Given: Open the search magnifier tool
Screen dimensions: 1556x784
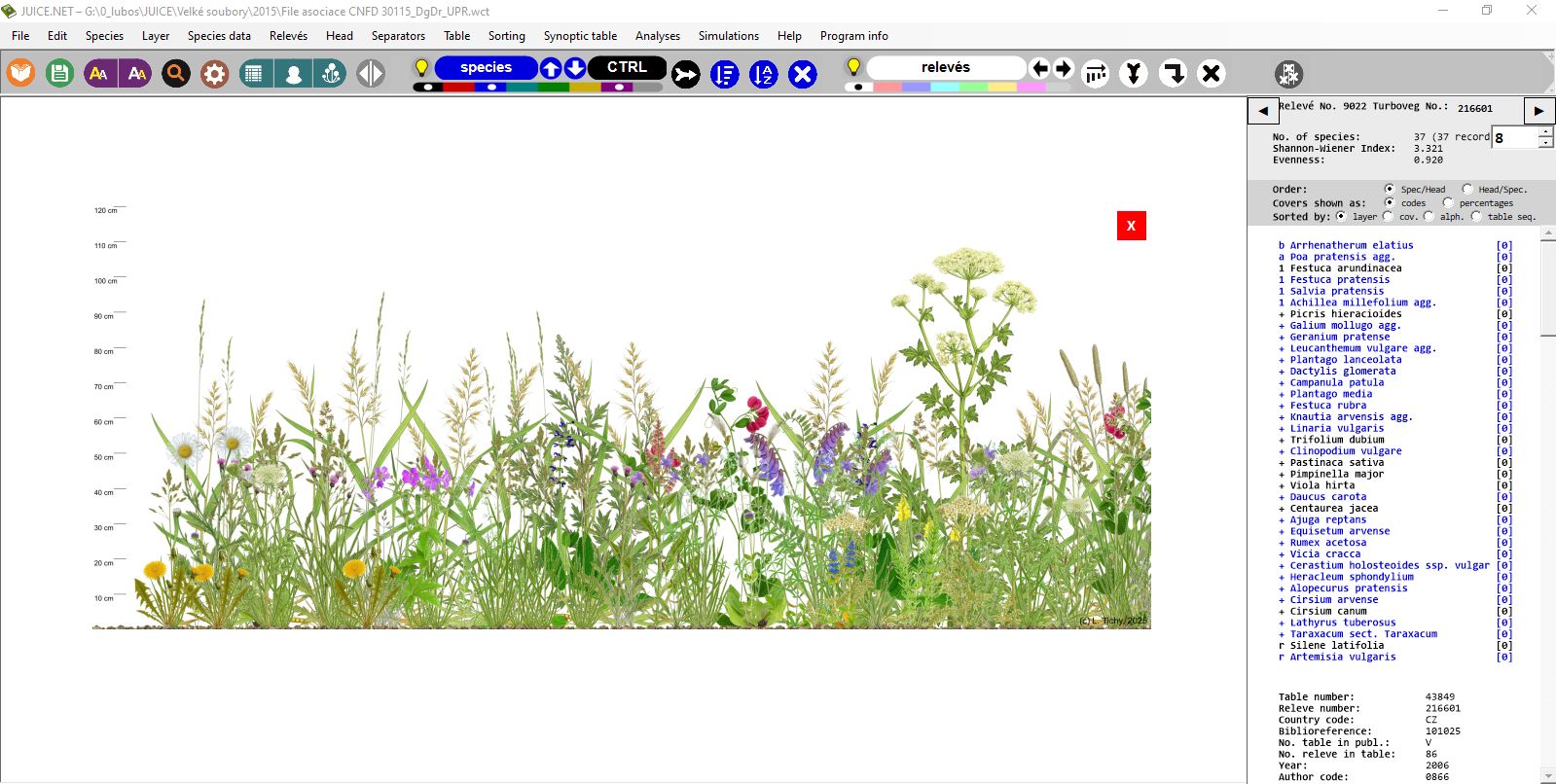Looking at the screenshot, I should (176, 73).
